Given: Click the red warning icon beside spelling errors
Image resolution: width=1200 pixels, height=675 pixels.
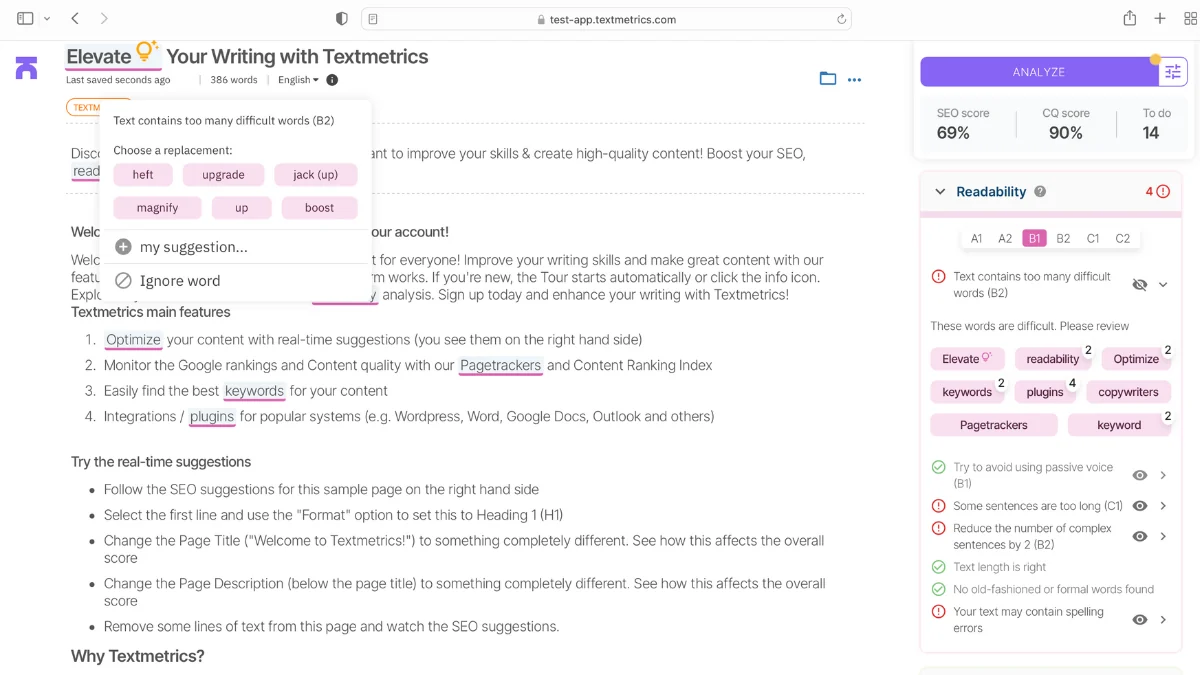Looking at the screenshot, I should (938, 612).
